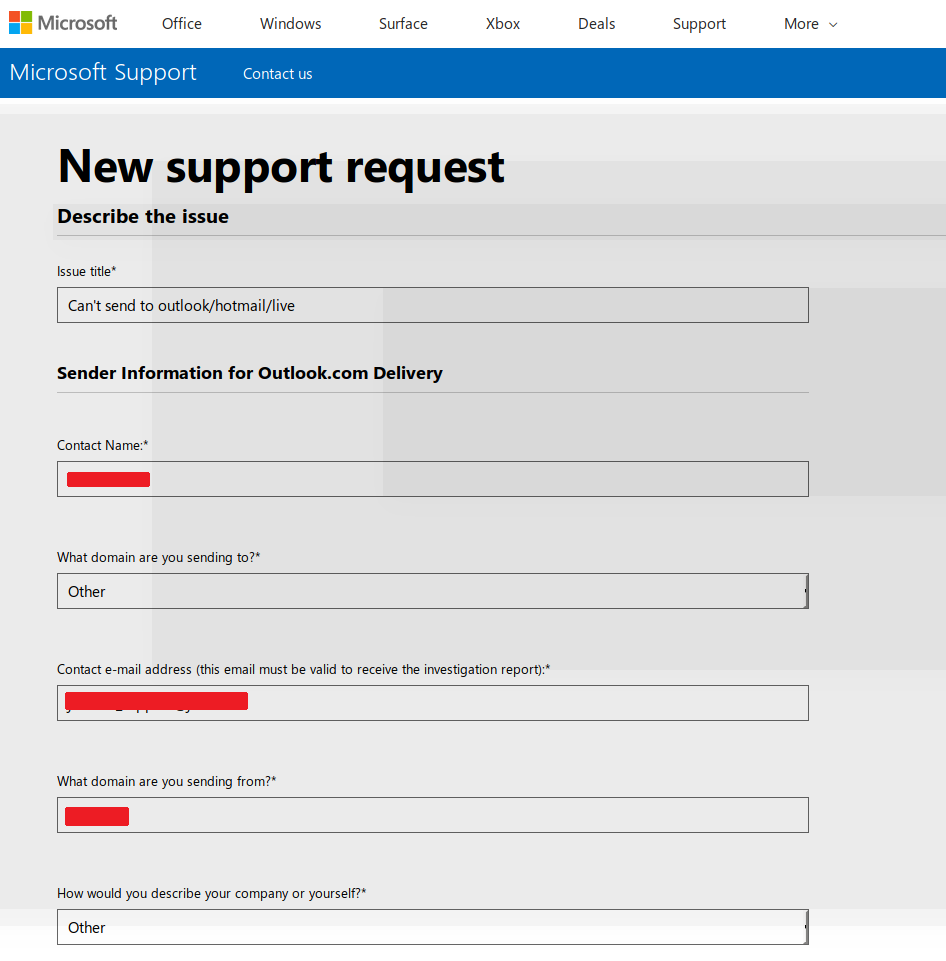Image resolution: width=946 pixels, height=961 pixels.
Task: Open the company description dropdown
Action: [433, 927]
